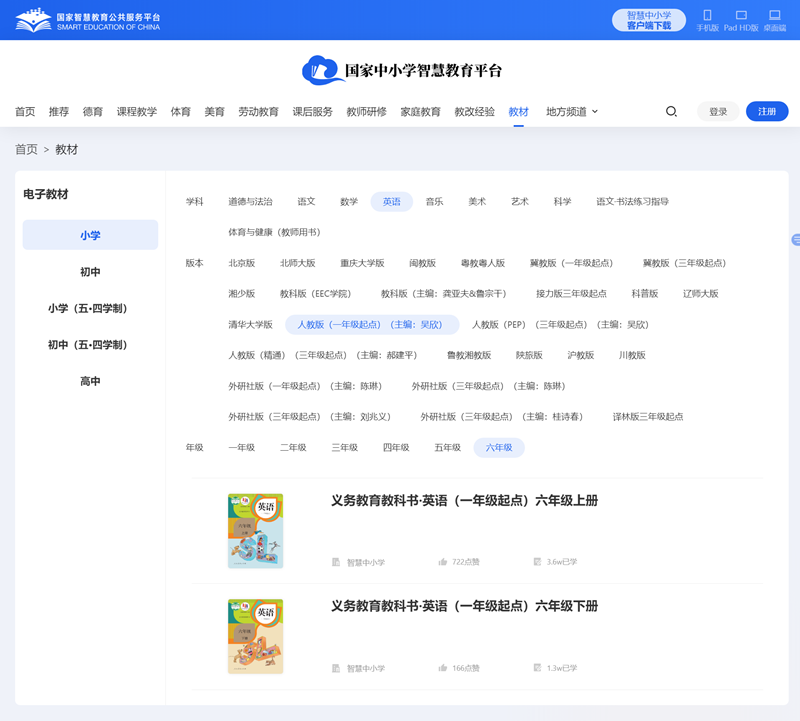Click the mobile phone version (手机版) icon
Screen dimensions: 800x721
tap(709, 17)
